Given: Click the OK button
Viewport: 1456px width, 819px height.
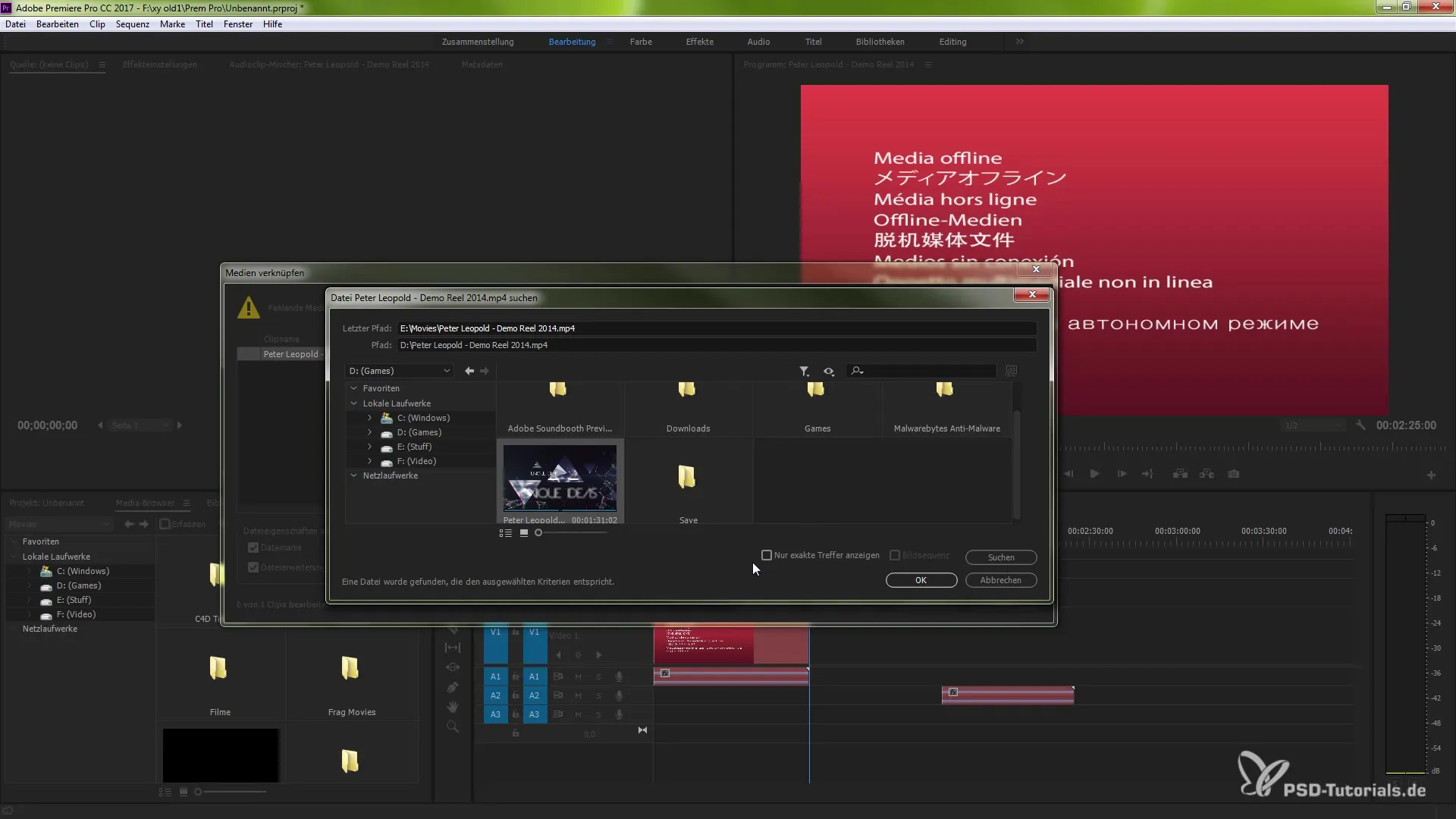Looking at the screenshot, I should point(921,580).
